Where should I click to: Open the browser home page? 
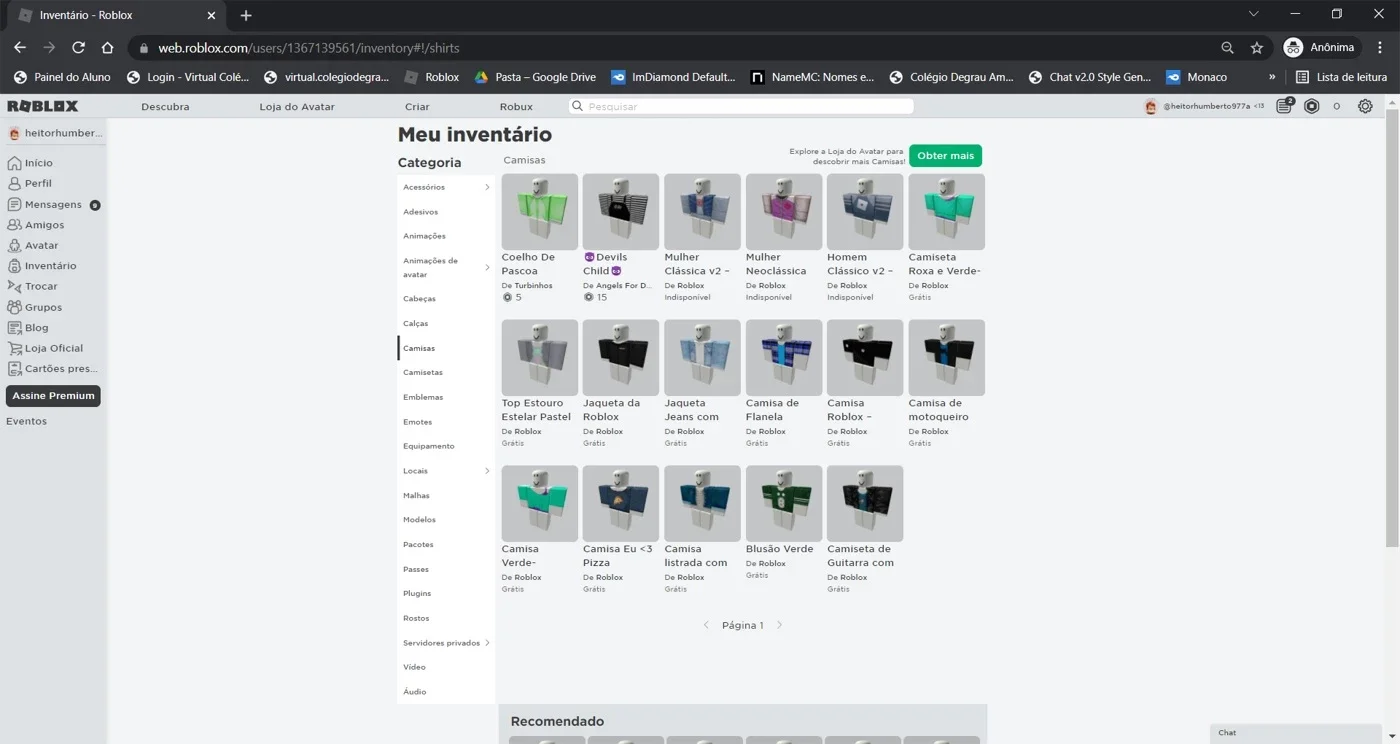tap(107, 47)
